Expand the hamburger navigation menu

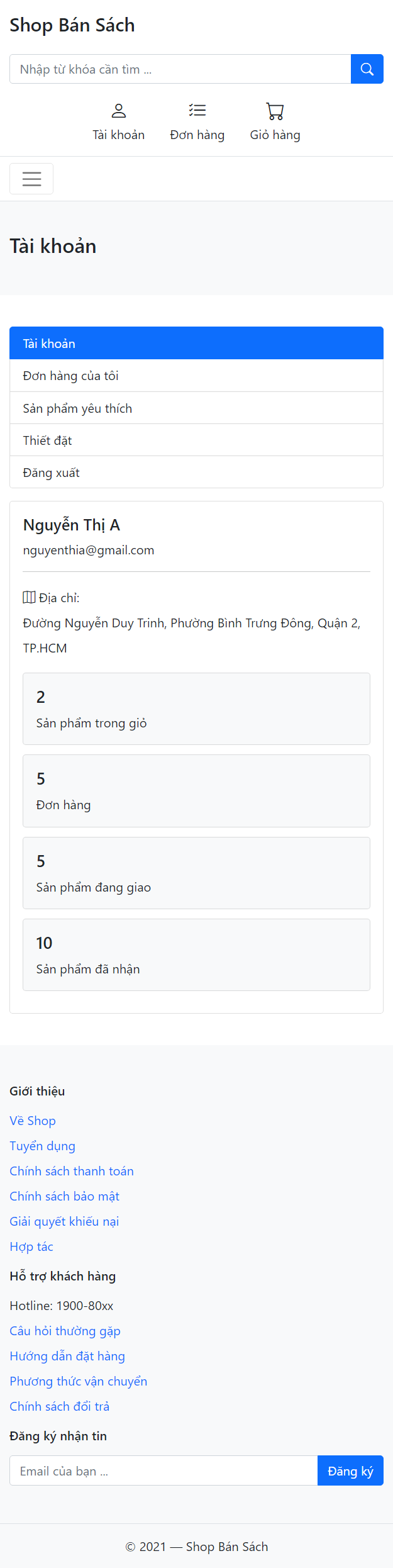pos(31,179)
